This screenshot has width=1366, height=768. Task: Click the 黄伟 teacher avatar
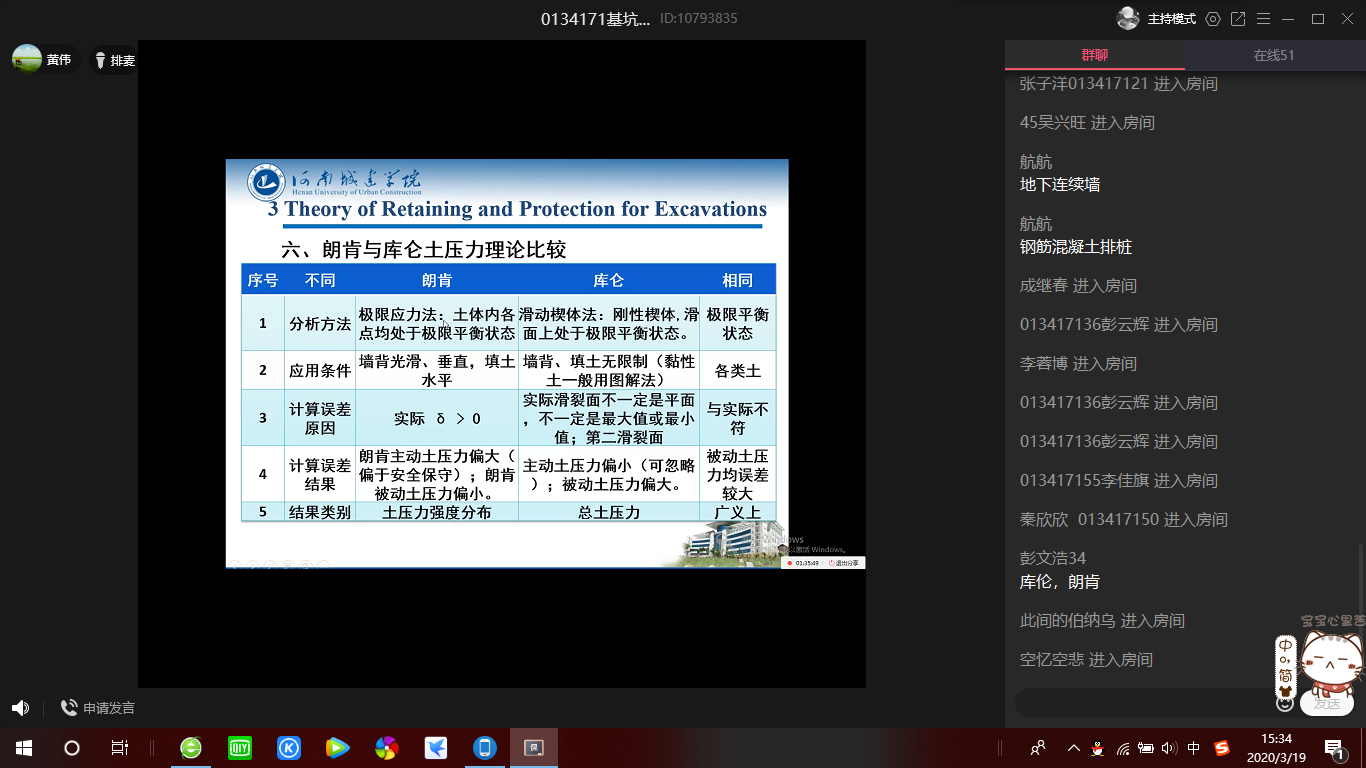(x=27, y=59)
